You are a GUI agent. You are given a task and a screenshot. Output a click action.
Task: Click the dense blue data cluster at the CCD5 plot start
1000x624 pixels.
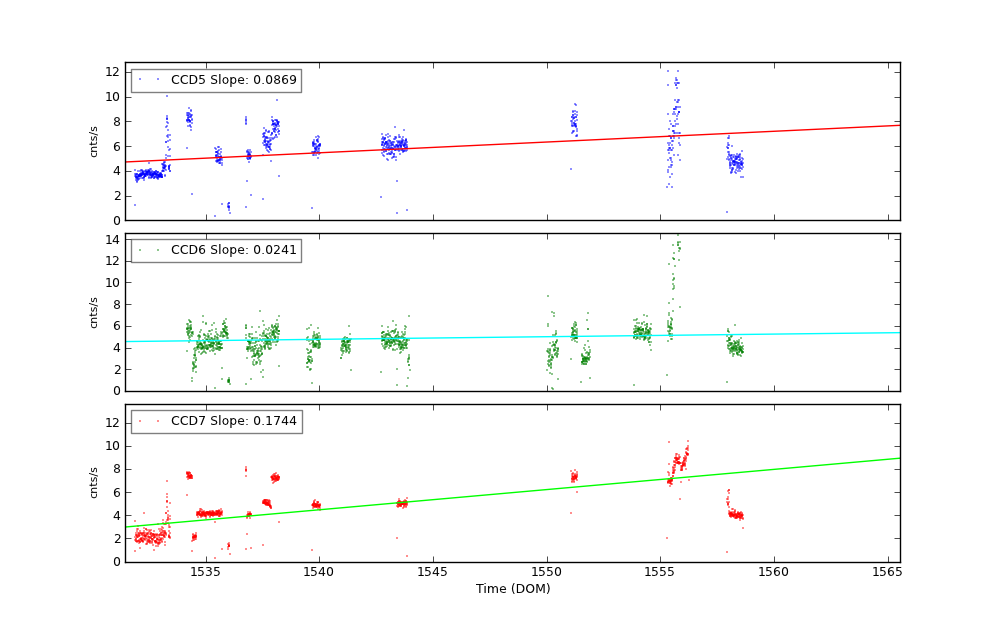click(150, 174)
